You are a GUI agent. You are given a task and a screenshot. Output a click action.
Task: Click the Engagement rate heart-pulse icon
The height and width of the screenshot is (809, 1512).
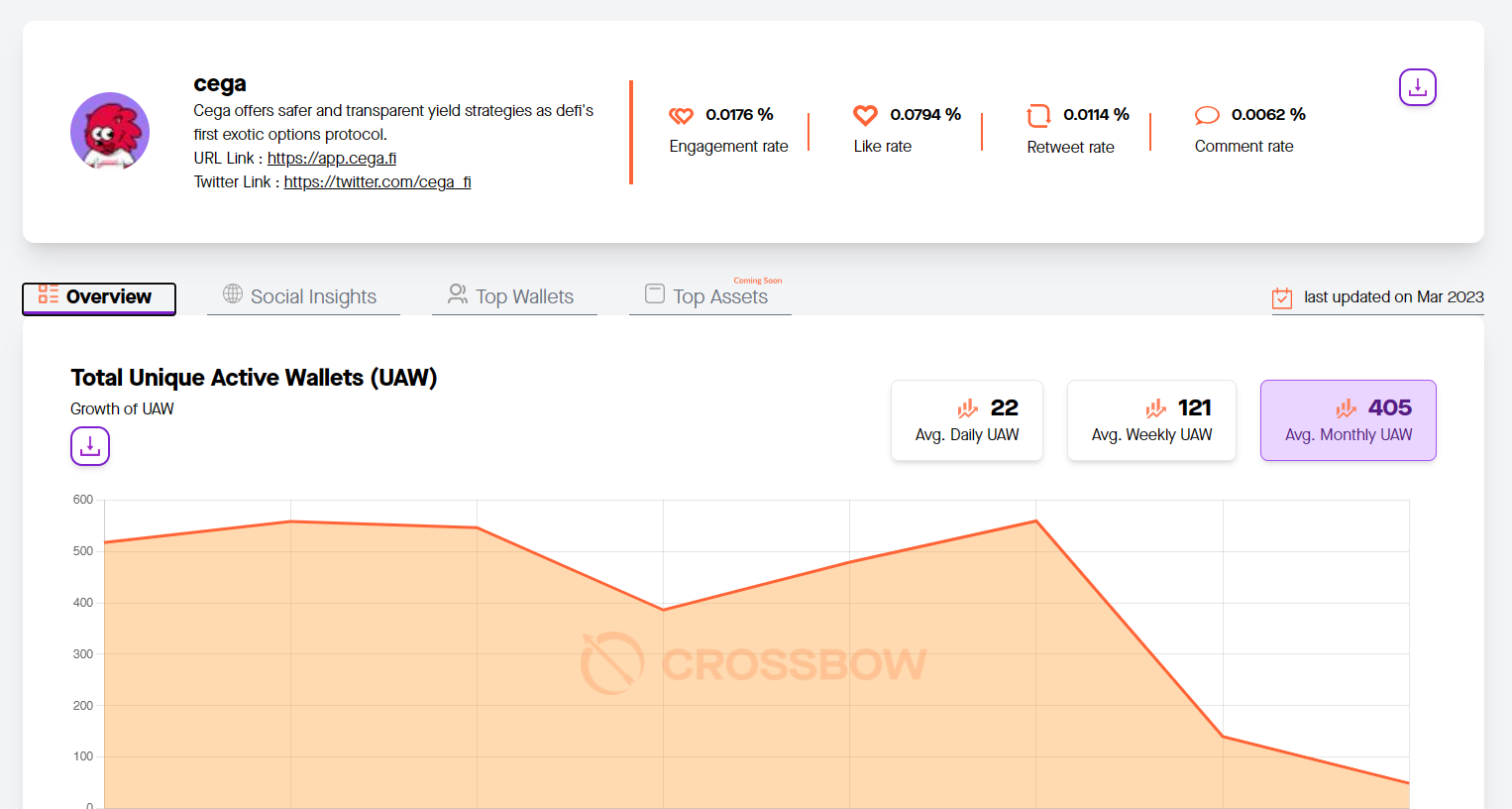pyautogui.click(x=681, y=115)
